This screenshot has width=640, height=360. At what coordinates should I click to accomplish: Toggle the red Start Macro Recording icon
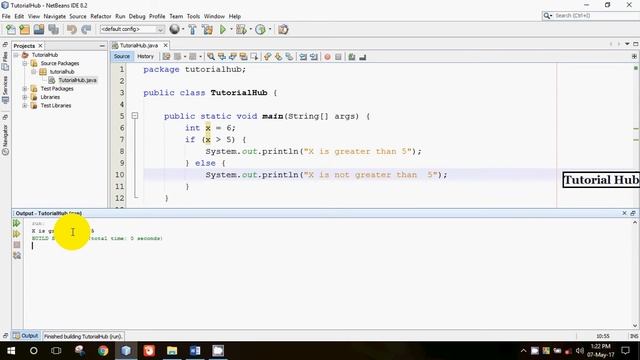coord(327,57)
